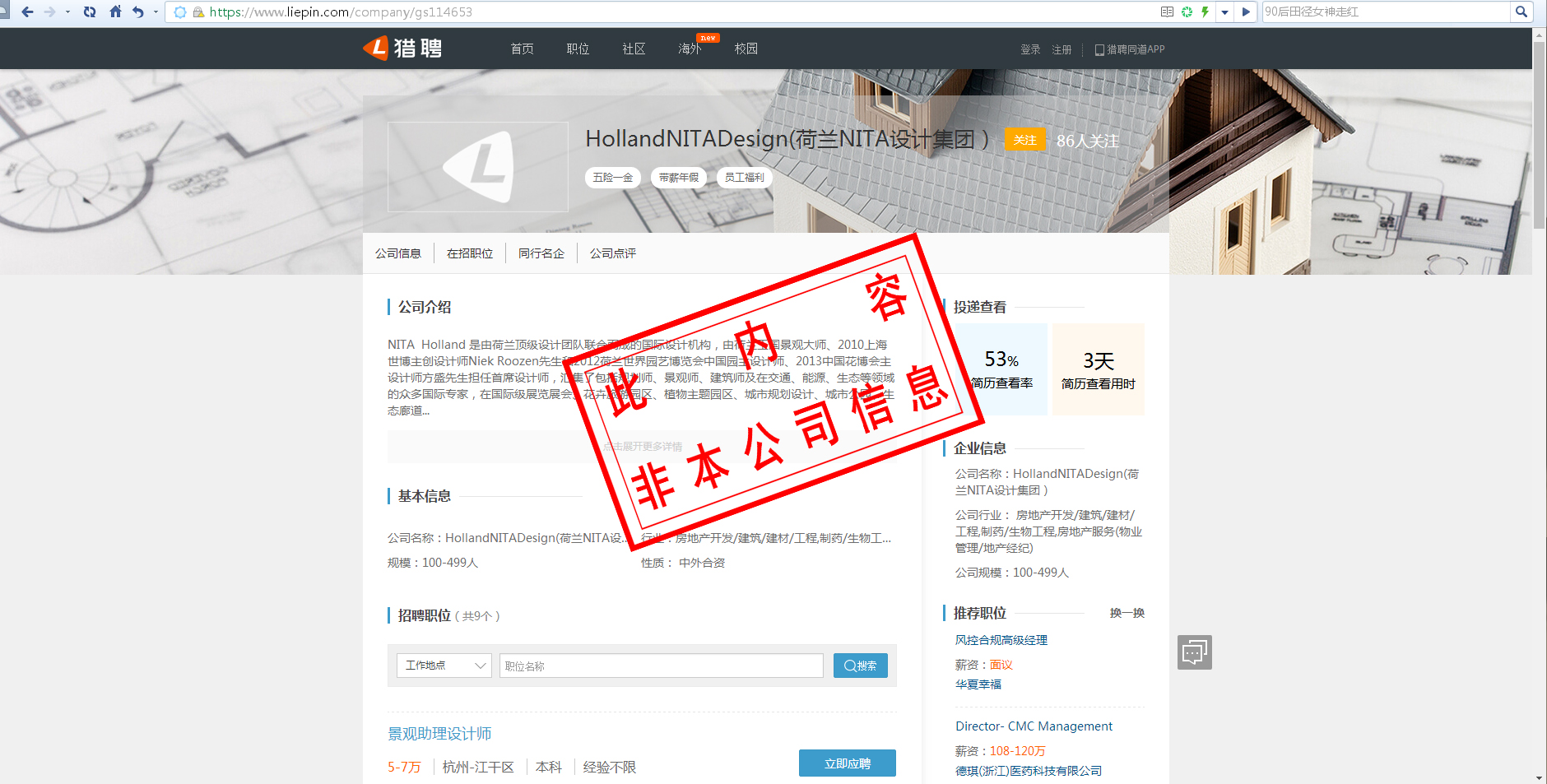Click the 杭州-江干区 location text
1547x784 pixels.
[x=478, y=767]
